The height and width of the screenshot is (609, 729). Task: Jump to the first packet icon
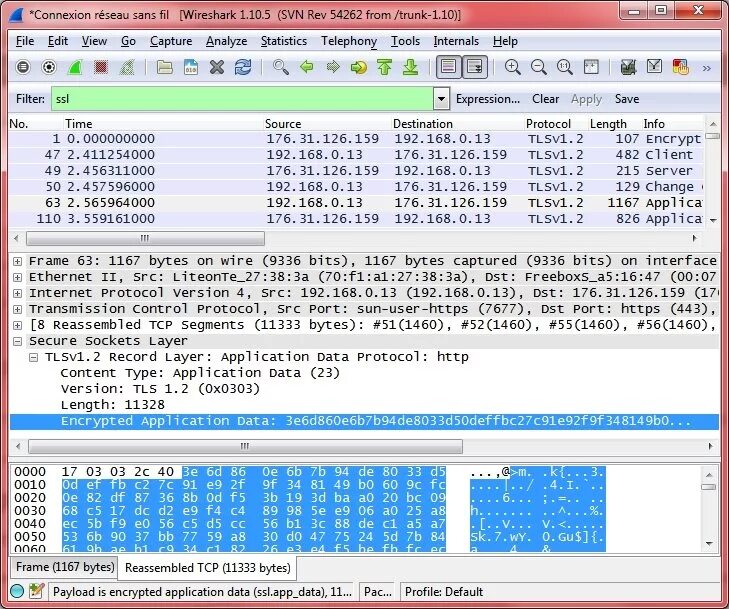(x=384, y=67)
